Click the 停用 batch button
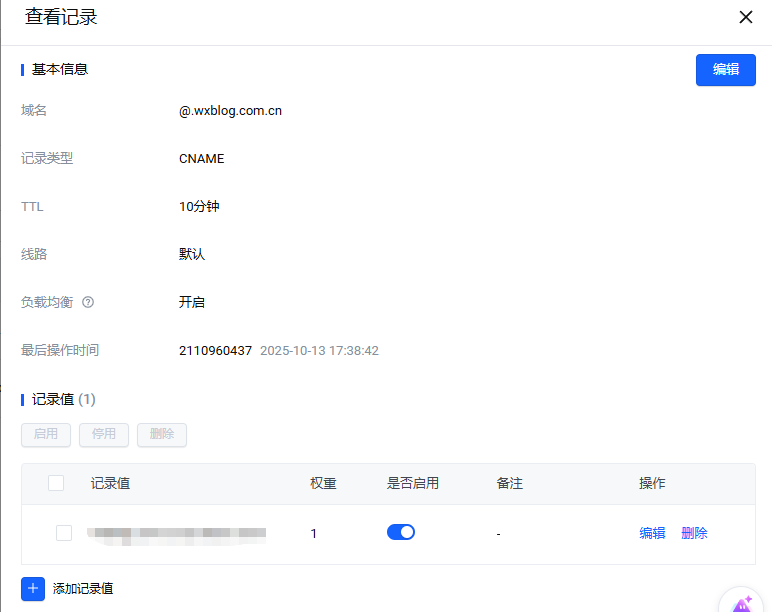 click(x=104, y=435)
